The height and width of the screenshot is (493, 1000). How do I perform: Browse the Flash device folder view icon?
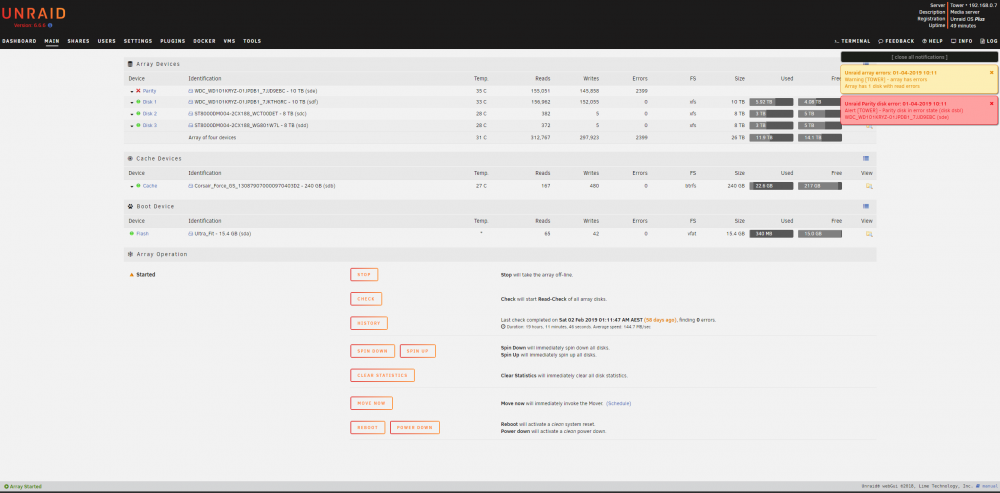tap(869, 234)
